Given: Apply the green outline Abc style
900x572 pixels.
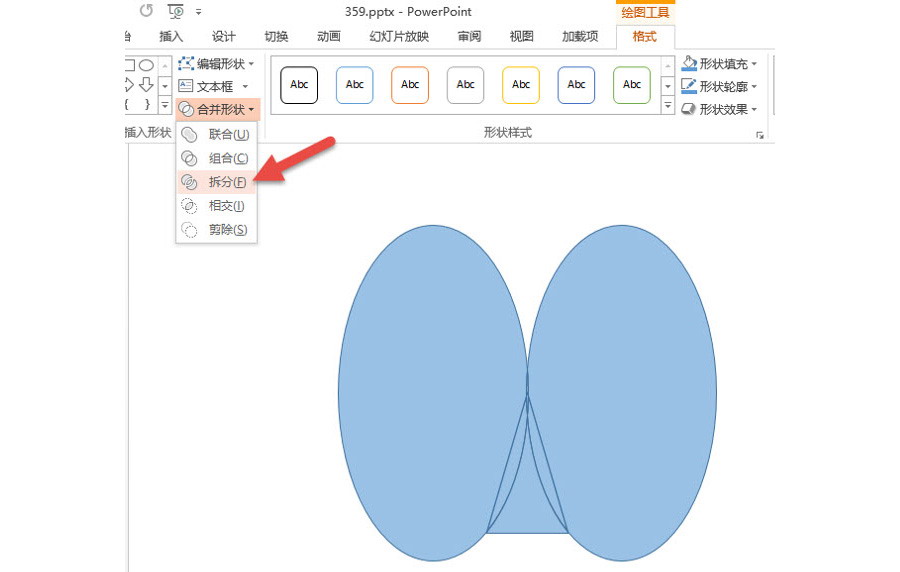Looking at the screenshot, I should point(632,85).
